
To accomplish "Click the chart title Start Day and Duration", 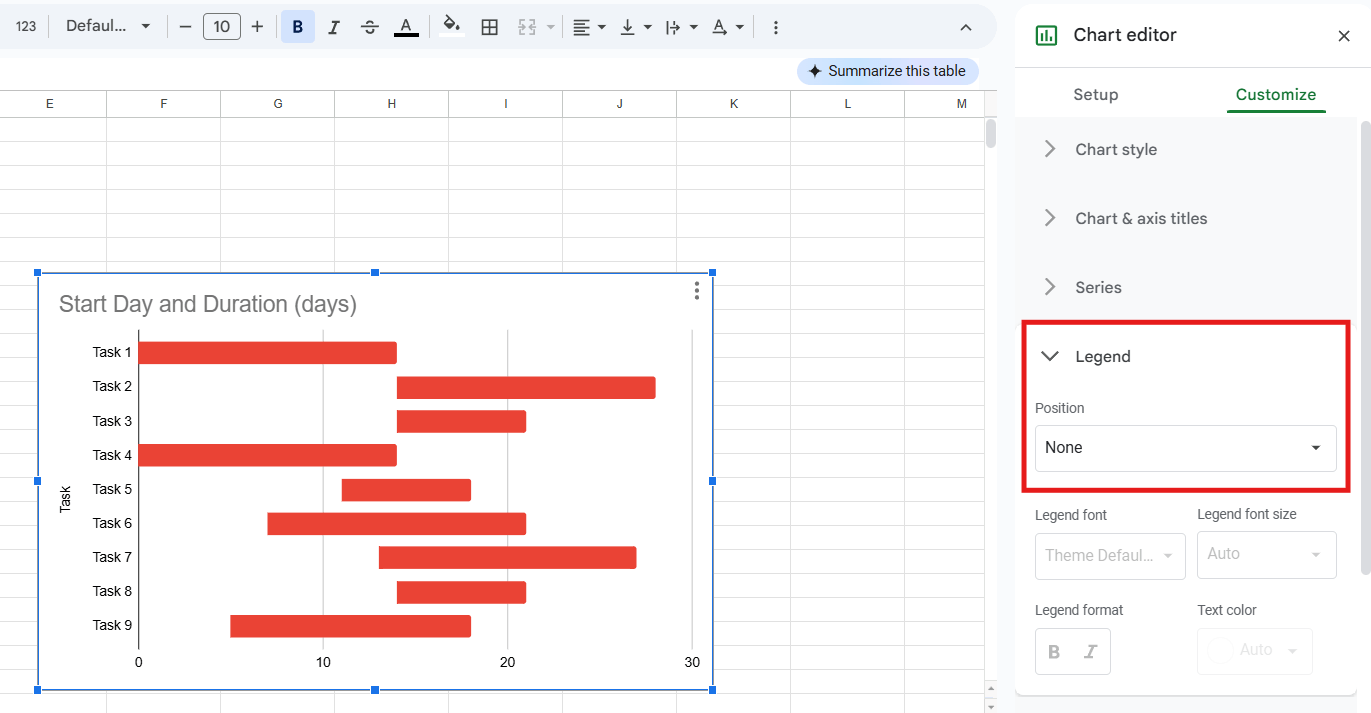I will [208, 304].
